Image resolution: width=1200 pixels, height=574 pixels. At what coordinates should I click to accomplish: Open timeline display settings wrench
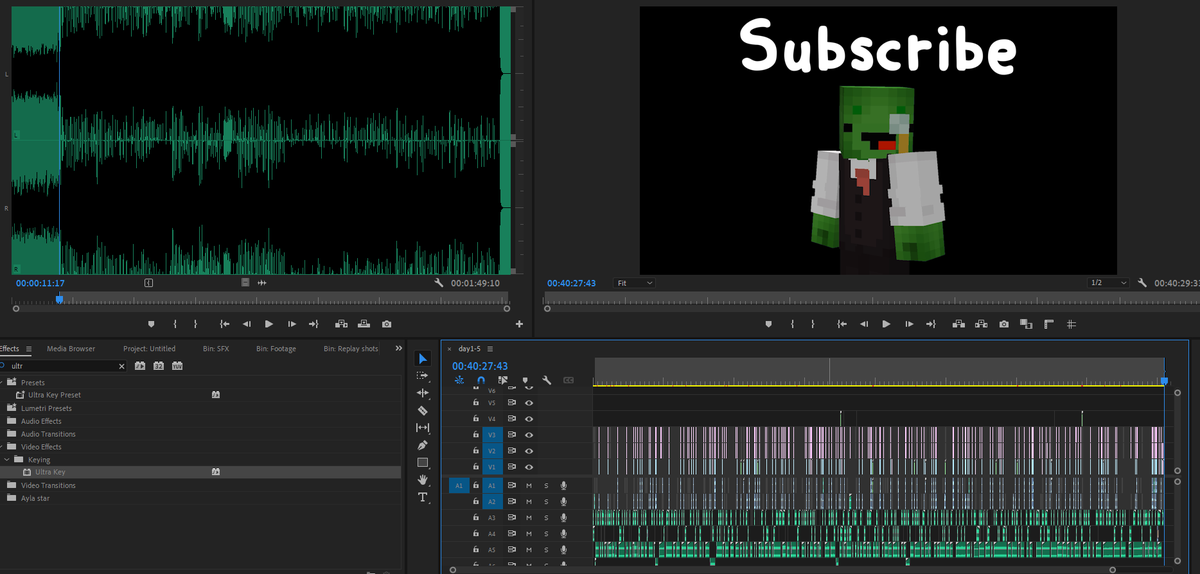click(x=547, y=380)
